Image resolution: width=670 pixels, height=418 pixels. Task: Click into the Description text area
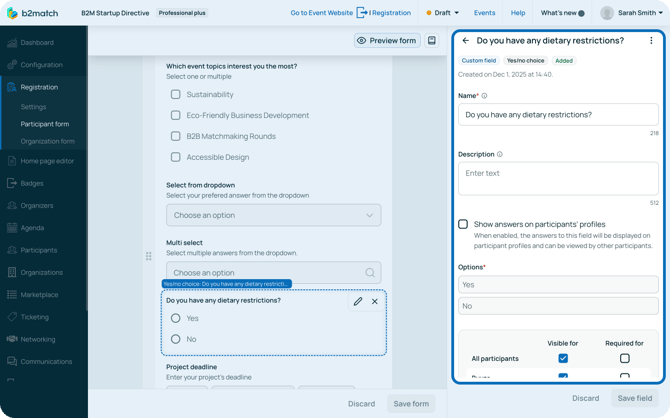(x=558, y=179)
